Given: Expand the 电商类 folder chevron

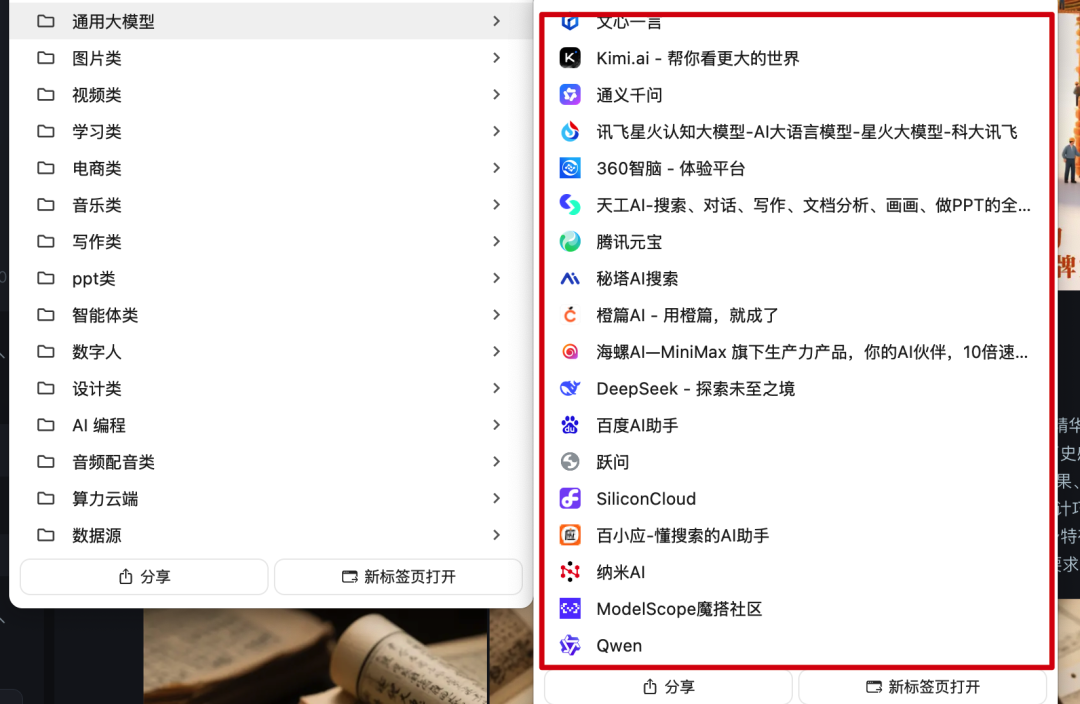Looking at the screenshot, I should [x=497, y=168].
